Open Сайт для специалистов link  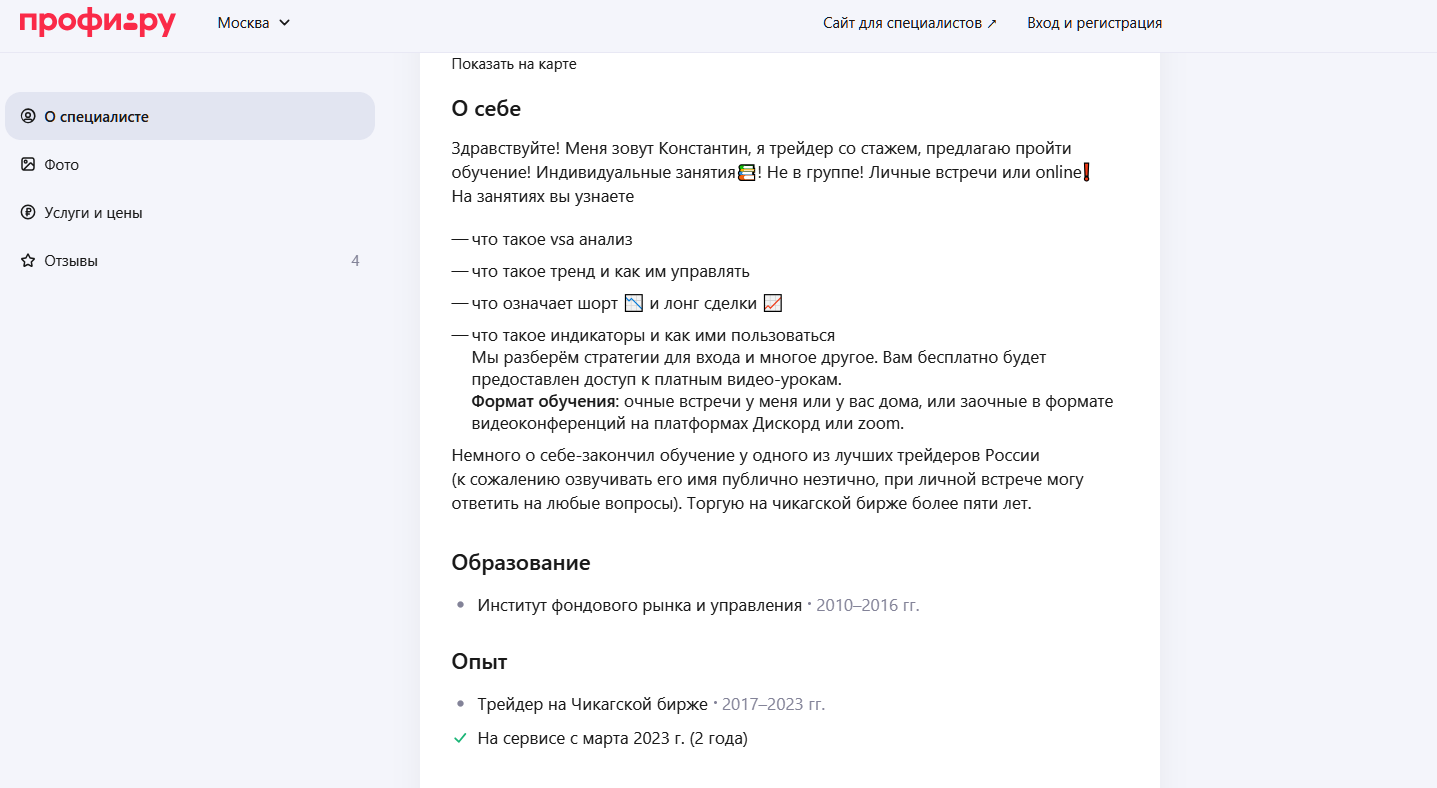pos(909,23)
